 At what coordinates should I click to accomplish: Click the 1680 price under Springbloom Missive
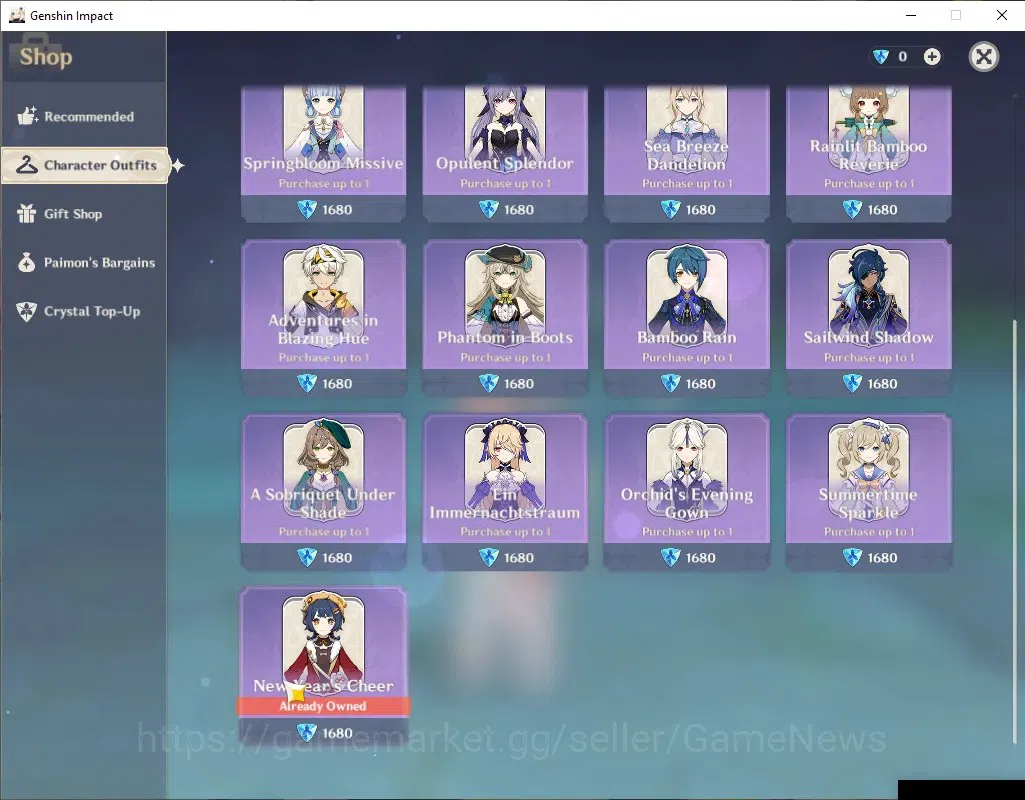pyautogui.click(x=324, y=210)
